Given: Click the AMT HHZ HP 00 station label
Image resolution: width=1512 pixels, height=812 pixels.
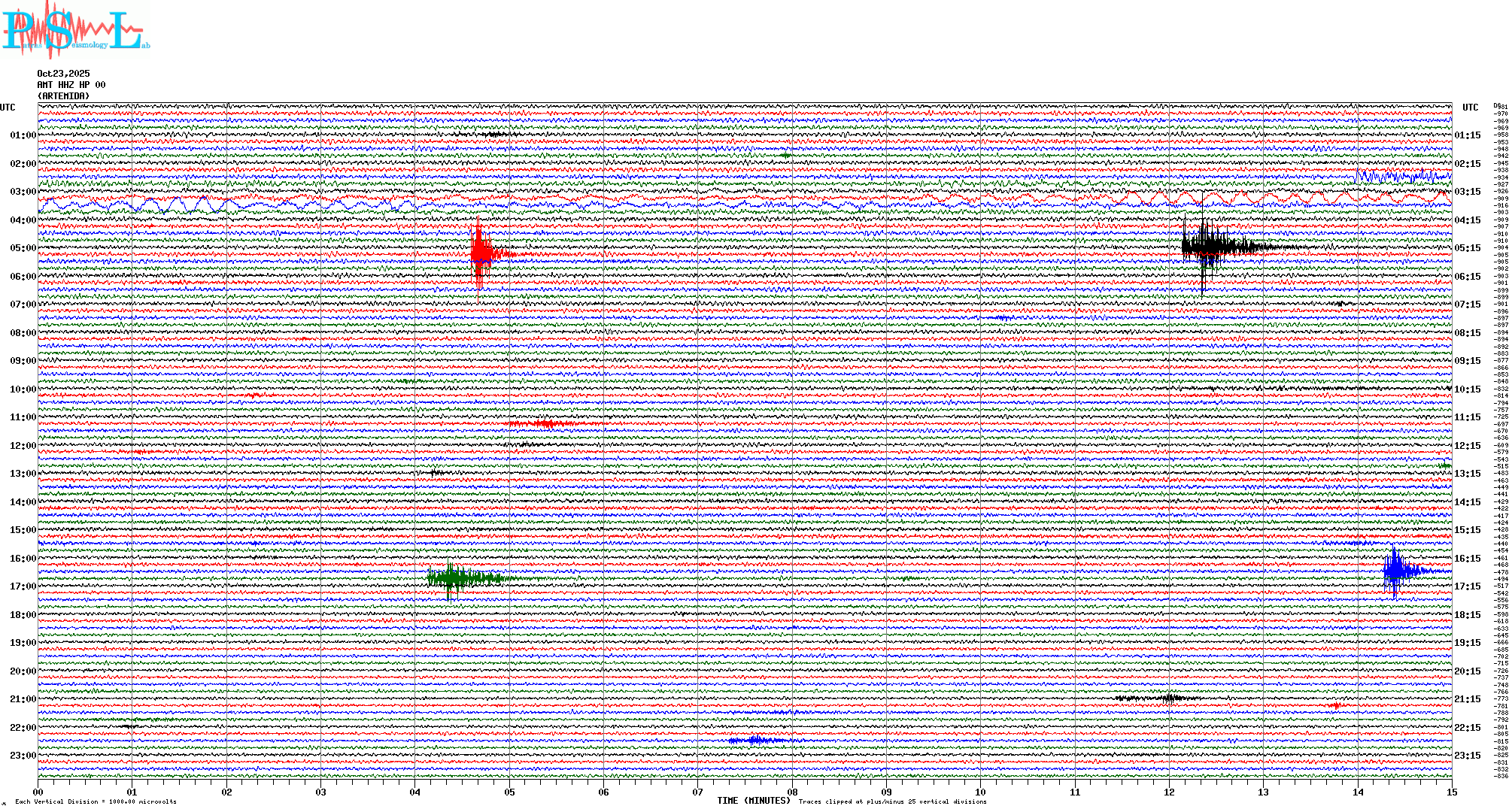Looking at the screenshot, I should pos(71,85).
